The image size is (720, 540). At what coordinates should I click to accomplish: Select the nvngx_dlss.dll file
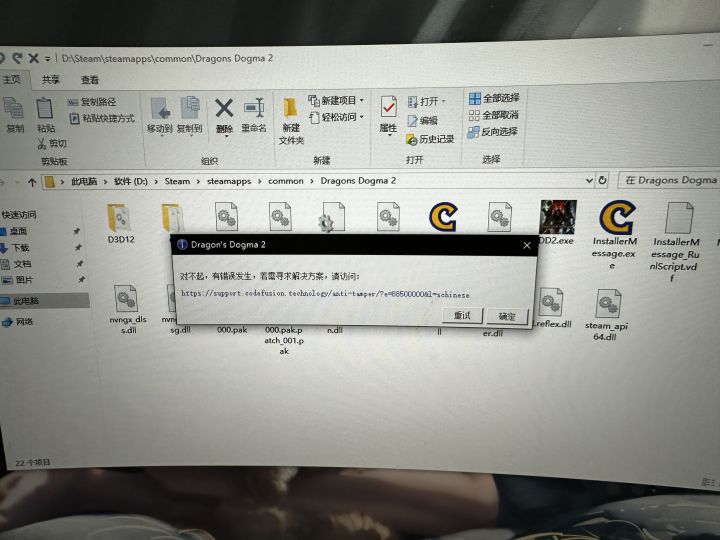coord(127,309)
